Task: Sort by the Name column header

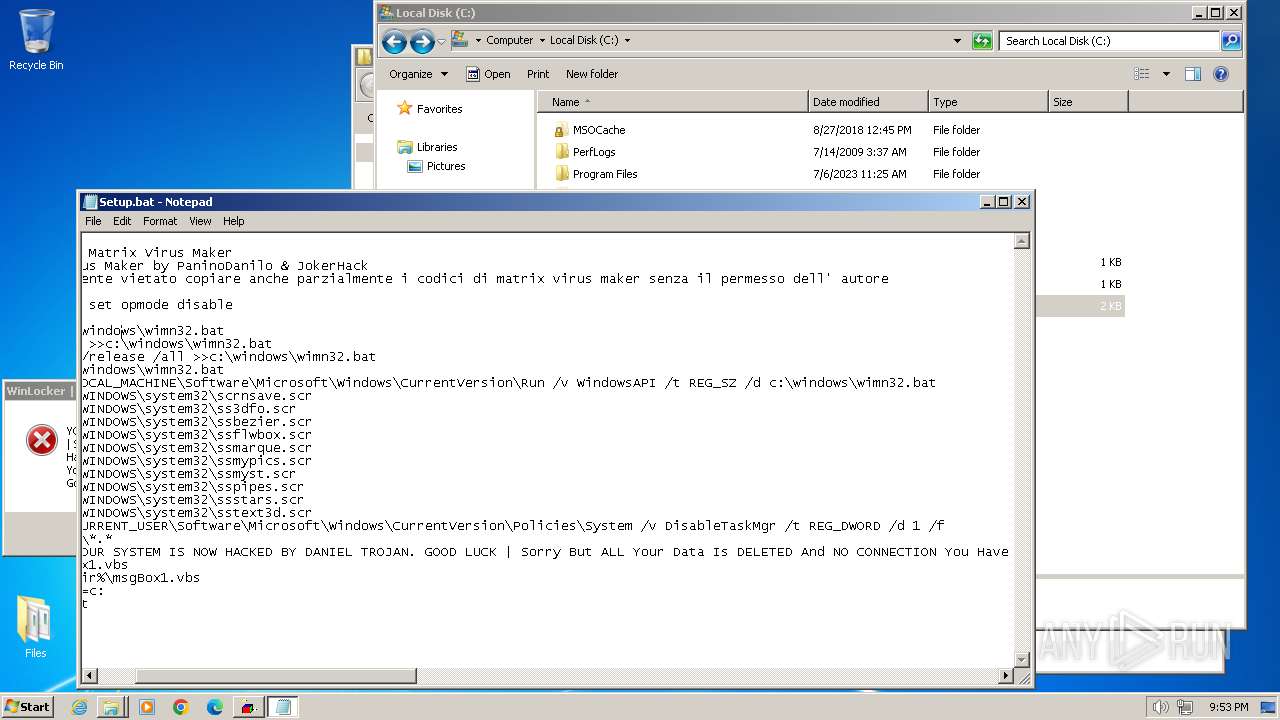Action: 672,102
